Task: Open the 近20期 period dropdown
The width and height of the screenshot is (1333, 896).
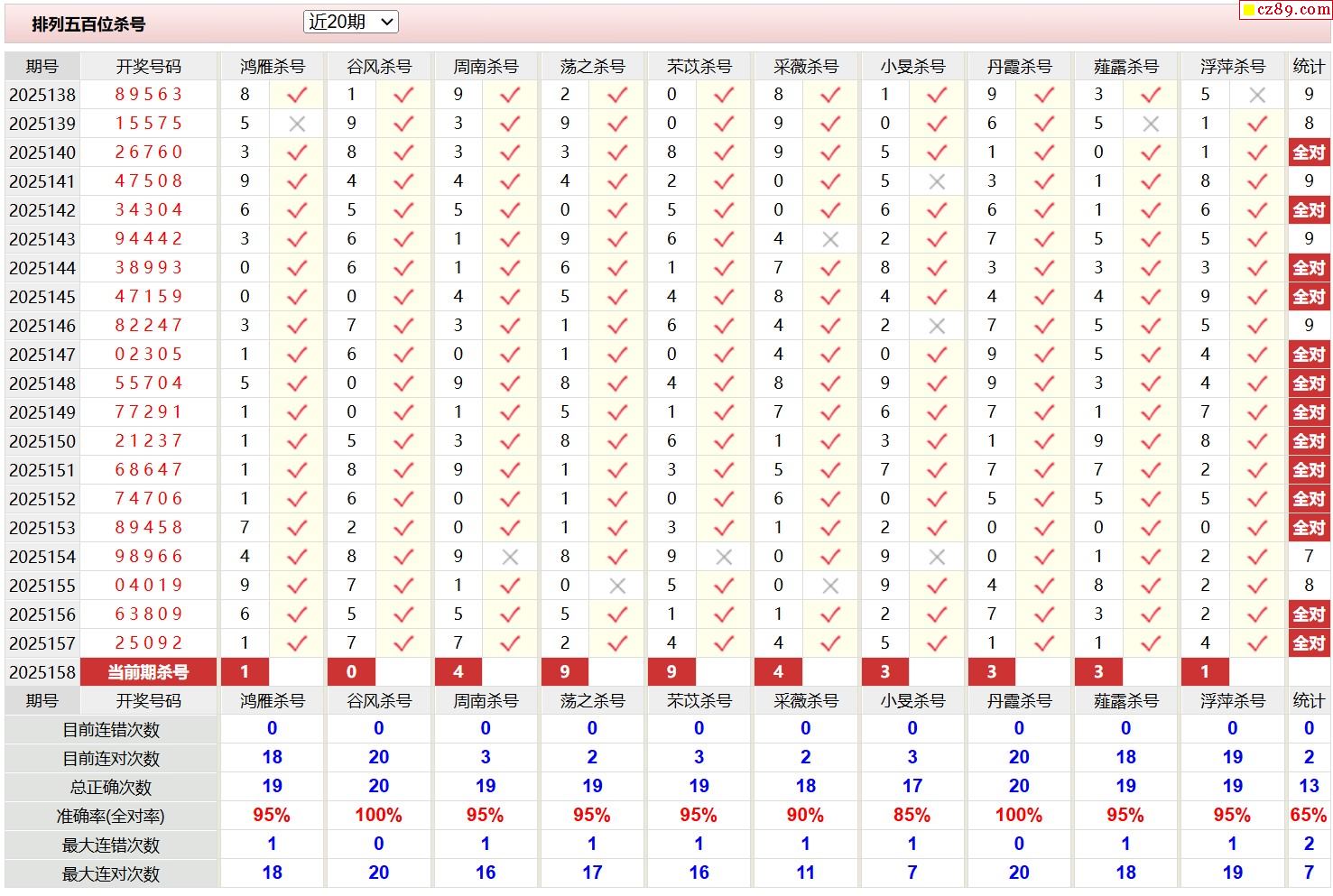Action: click(351, 22)
